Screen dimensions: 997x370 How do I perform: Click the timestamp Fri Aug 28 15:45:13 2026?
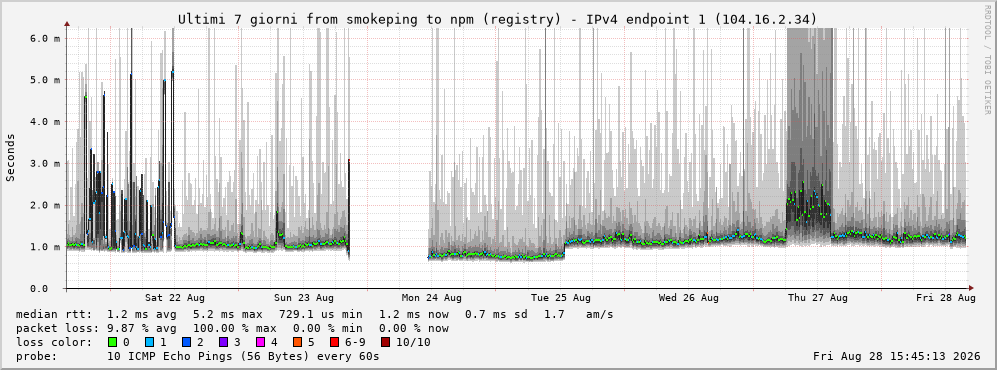click(x=897, y=356)
